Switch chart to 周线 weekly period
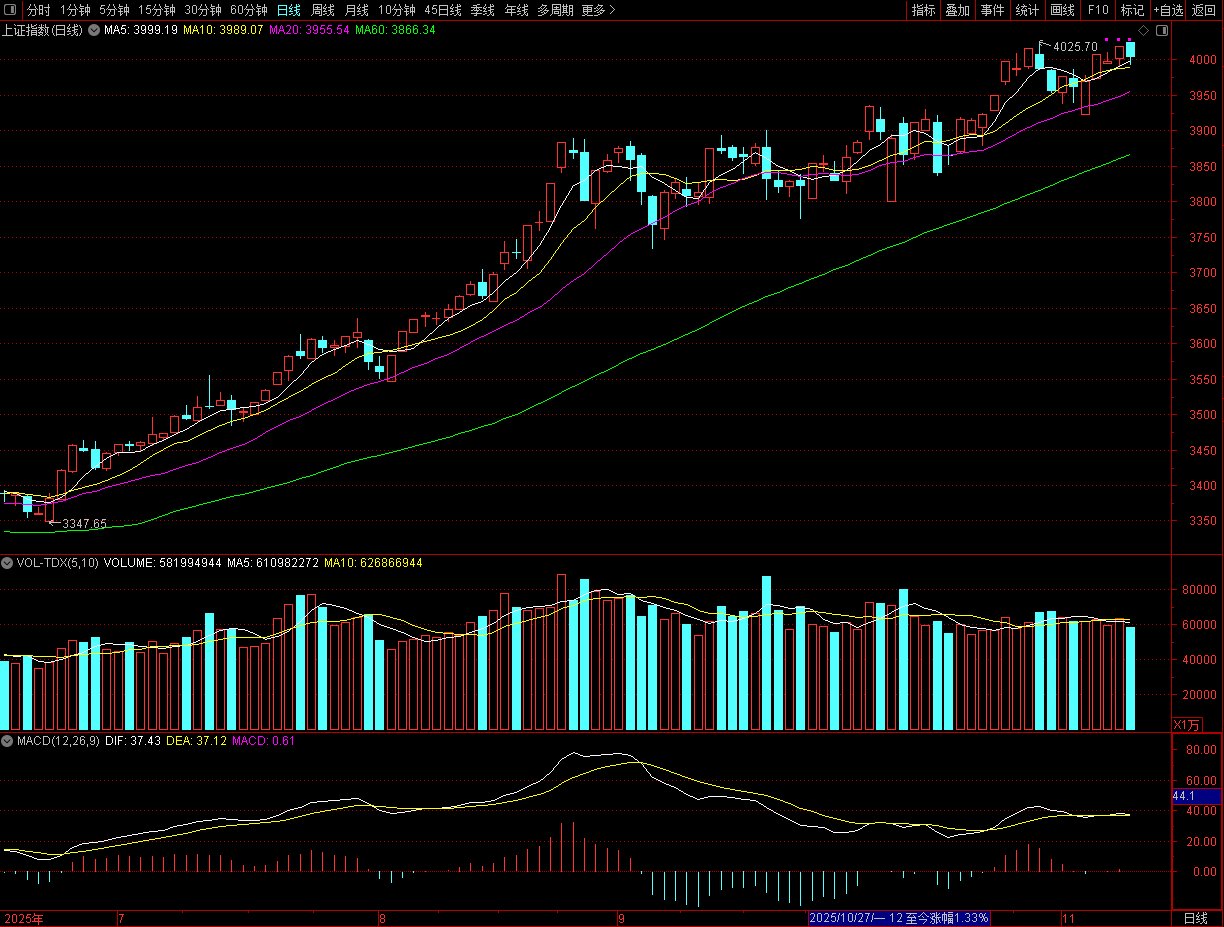1224x927 pixels. point(322,10)
